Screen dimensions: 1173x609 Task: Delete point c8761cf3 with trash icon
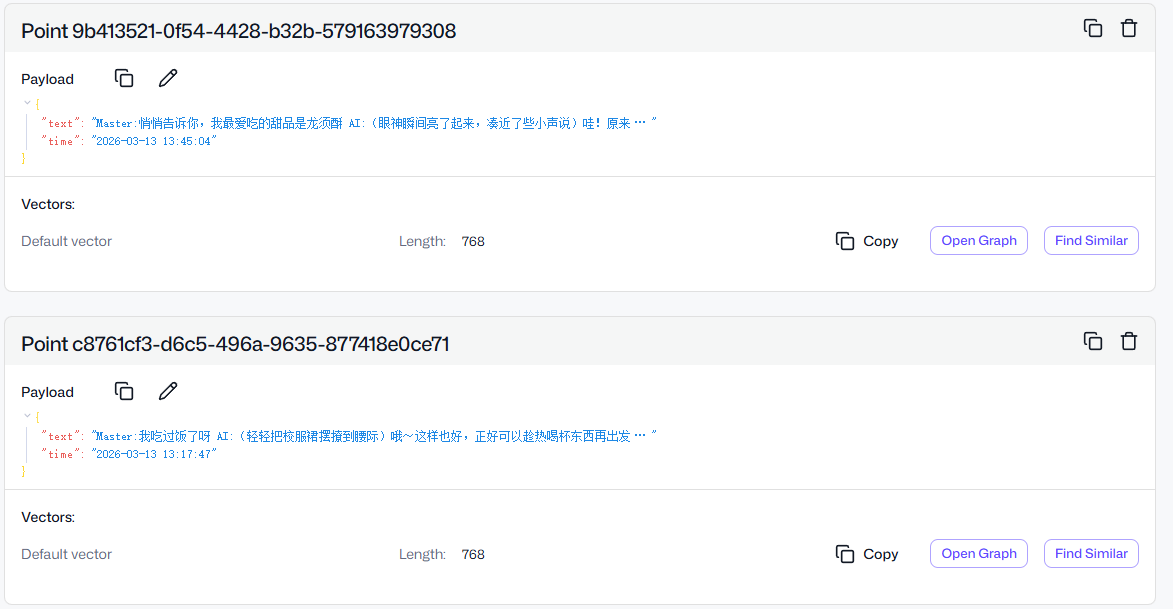tap(1129, 341)
